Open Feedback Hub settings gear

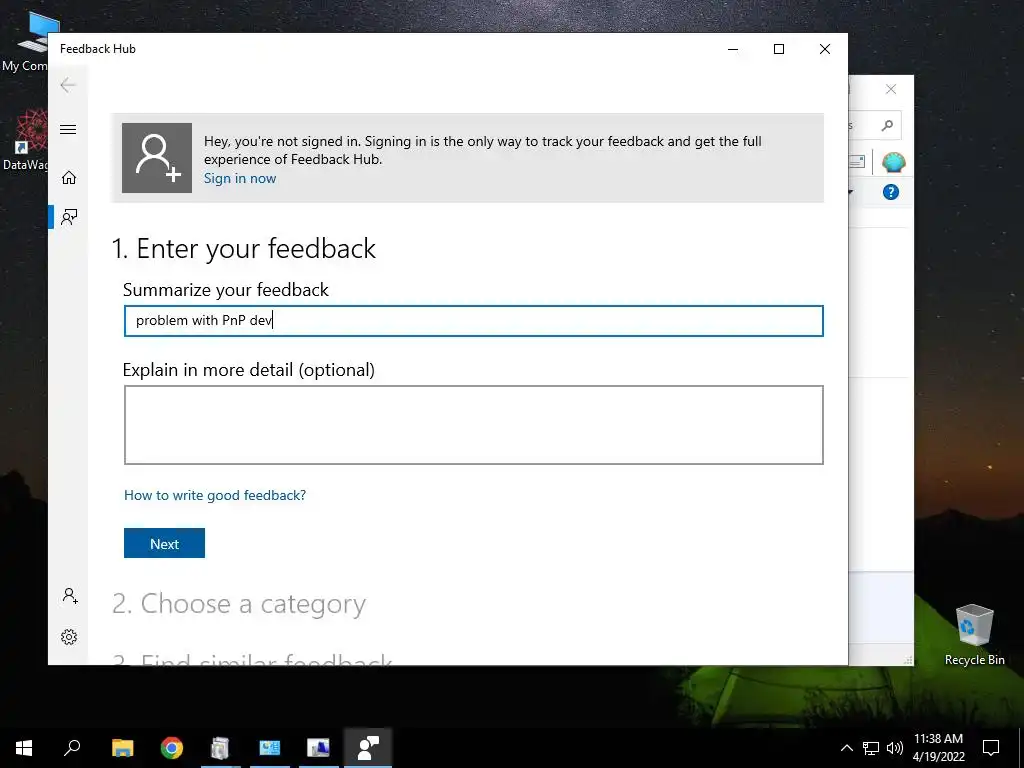click(69, 637)
